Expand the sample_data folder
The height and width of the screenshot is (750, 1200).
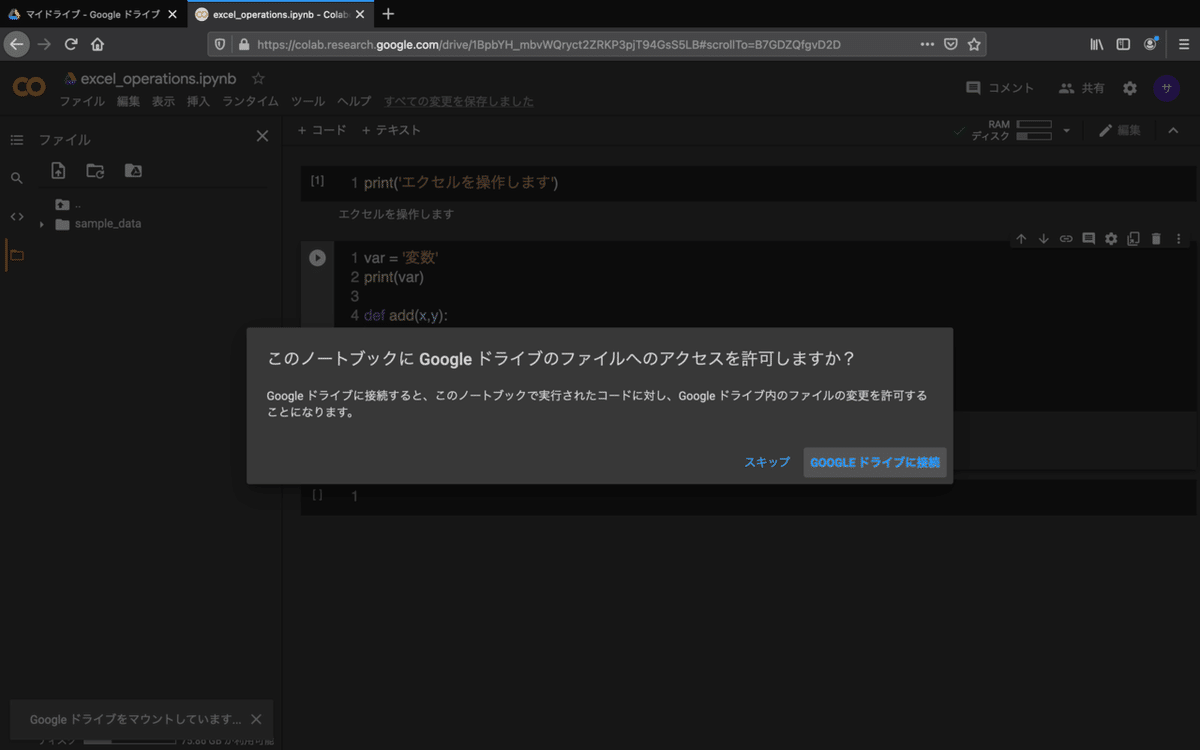tap(41, 223)
